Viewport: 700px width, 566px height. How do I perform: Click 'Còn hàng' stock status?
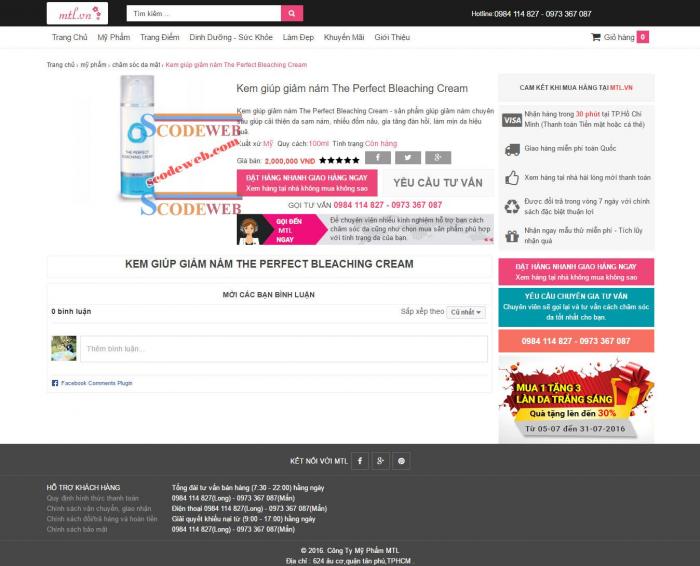[x=381, y=144]
